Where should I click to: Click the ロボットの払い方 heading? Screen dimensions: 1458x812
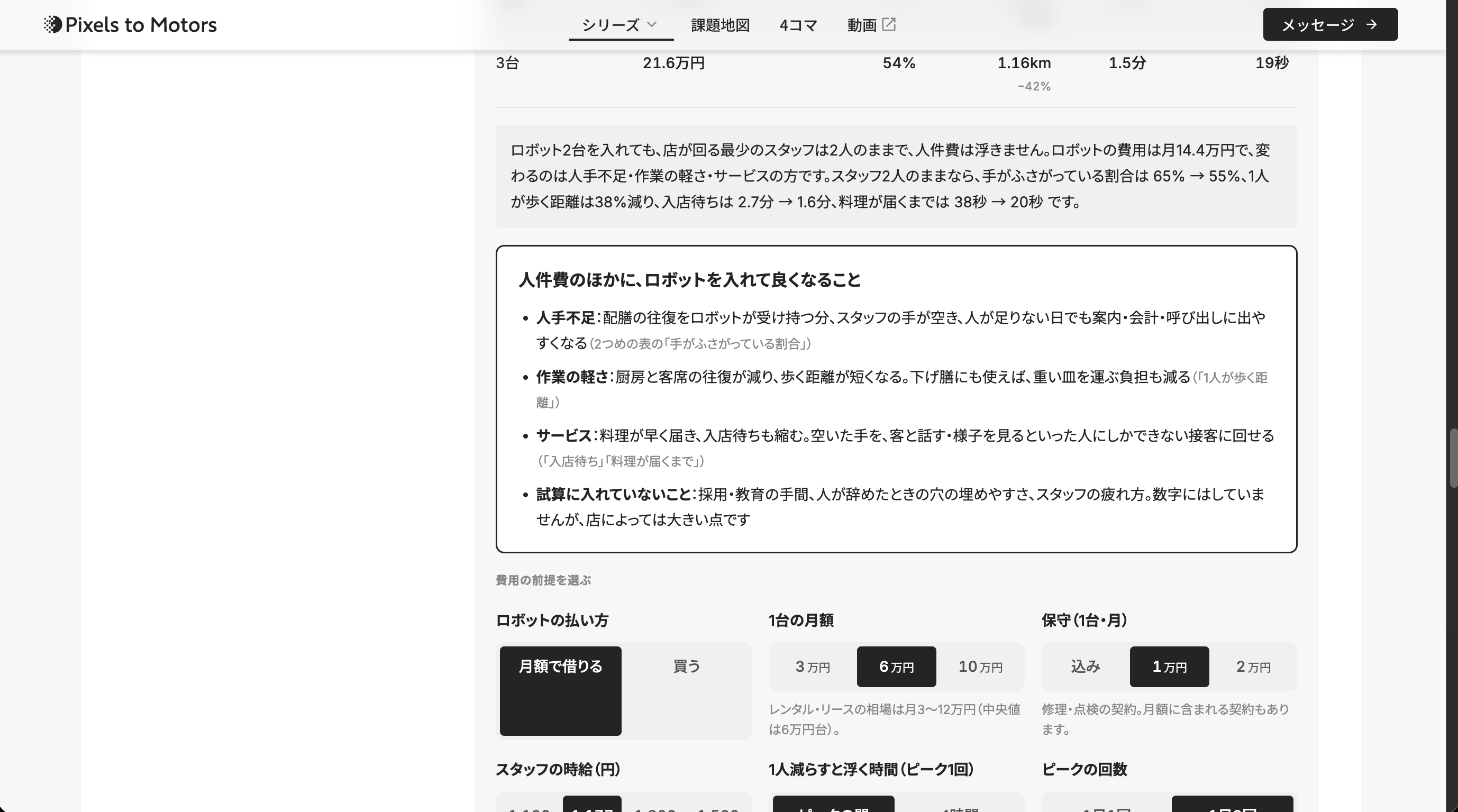click(552, 621)
